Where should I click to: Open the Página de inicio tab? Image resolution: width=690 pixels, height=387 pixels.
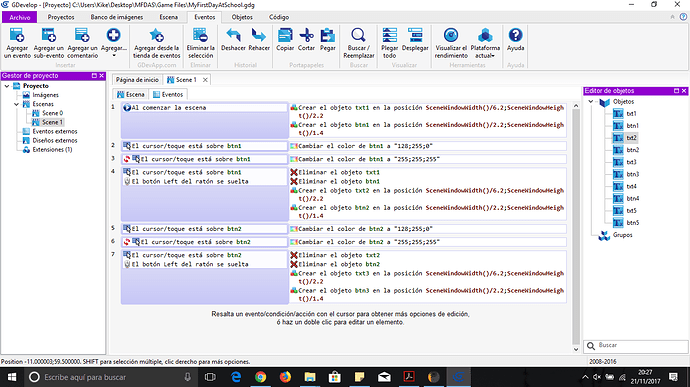137,80
